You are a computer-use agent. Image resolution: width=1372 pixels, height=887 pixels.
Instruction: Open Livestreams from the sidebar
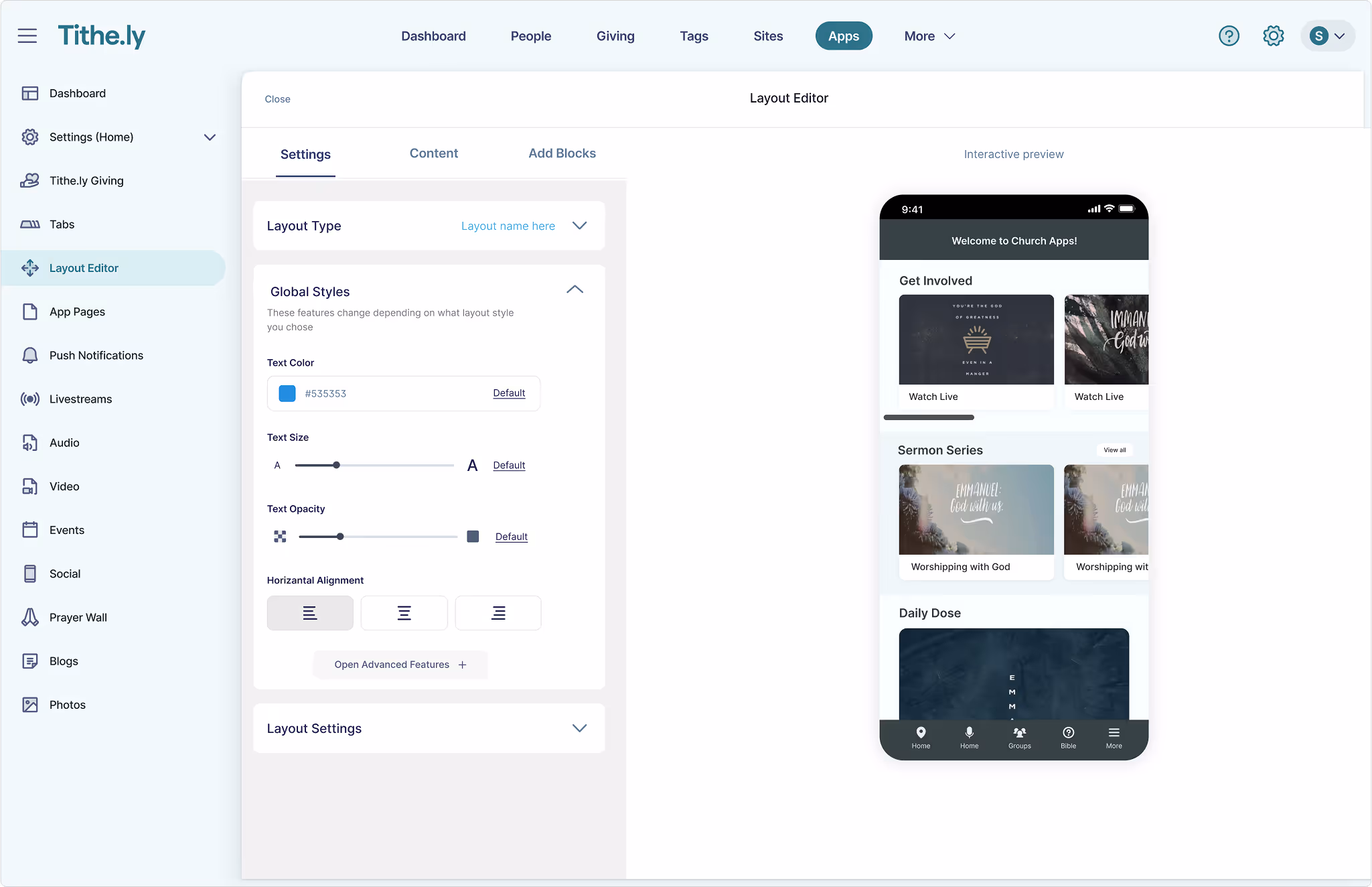(80, 399)
